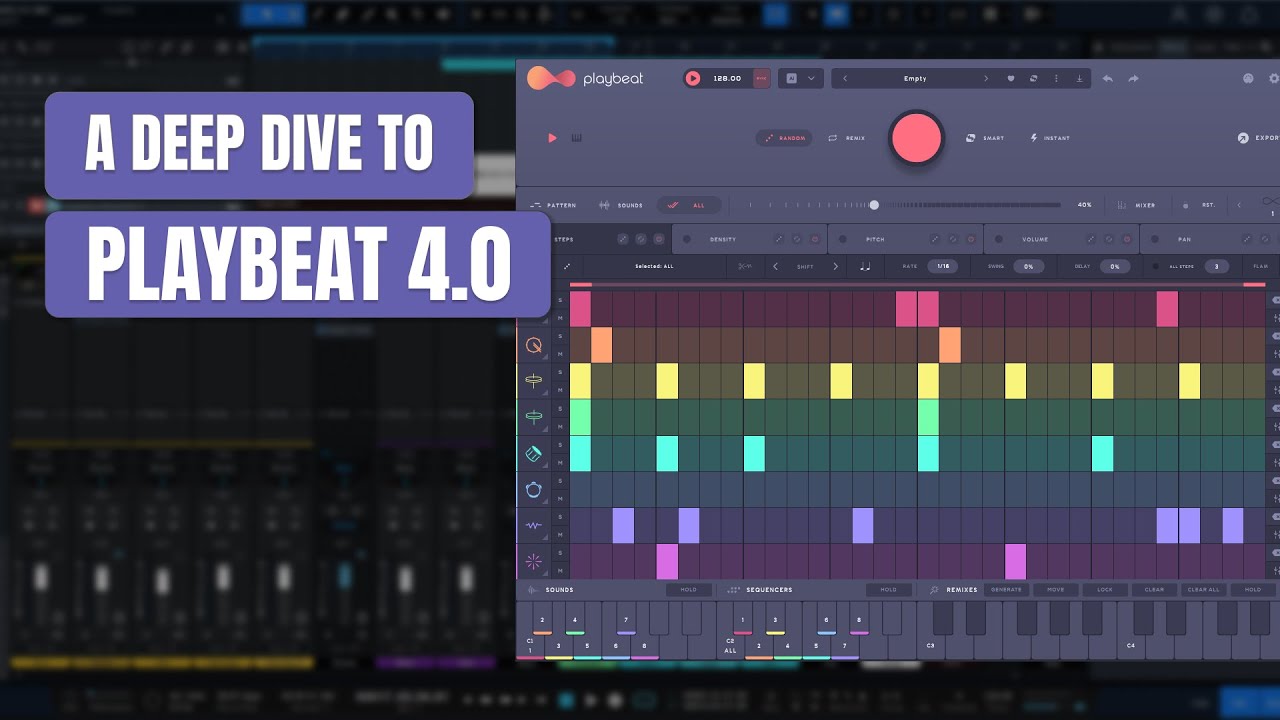Open the user account icon
The image size is (1280, 720).
1248,78
